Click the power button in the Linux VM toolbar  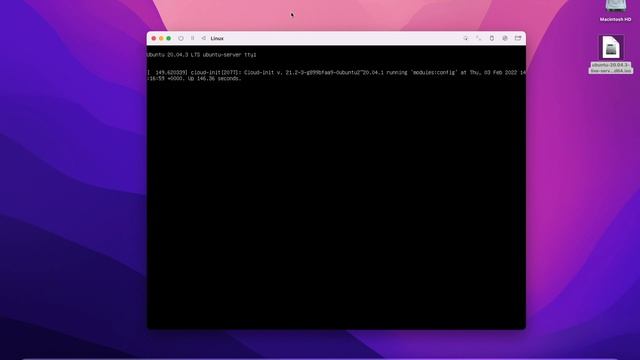tap(181, 38)
